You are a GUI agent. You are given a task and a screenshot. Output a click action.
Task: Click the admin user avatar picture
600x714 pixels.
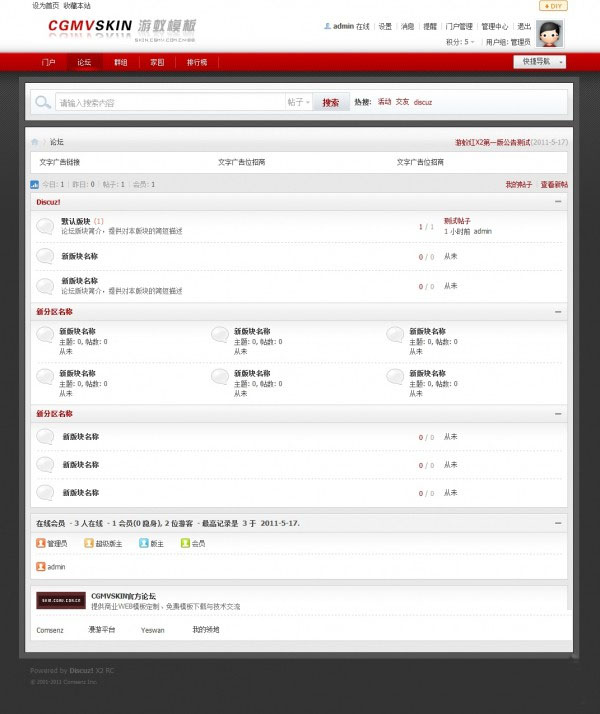[x=550, y=34]
